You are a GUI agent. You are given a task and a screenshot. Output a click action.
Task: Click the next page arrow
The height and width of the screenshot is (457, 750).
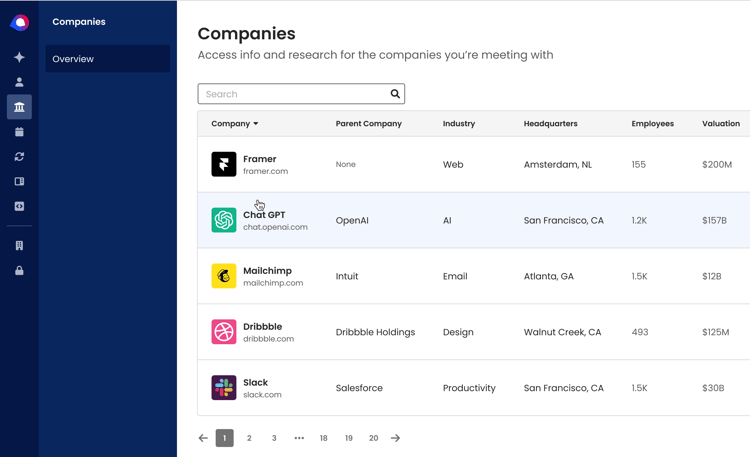pyautogui.click(x=395, y=438)
